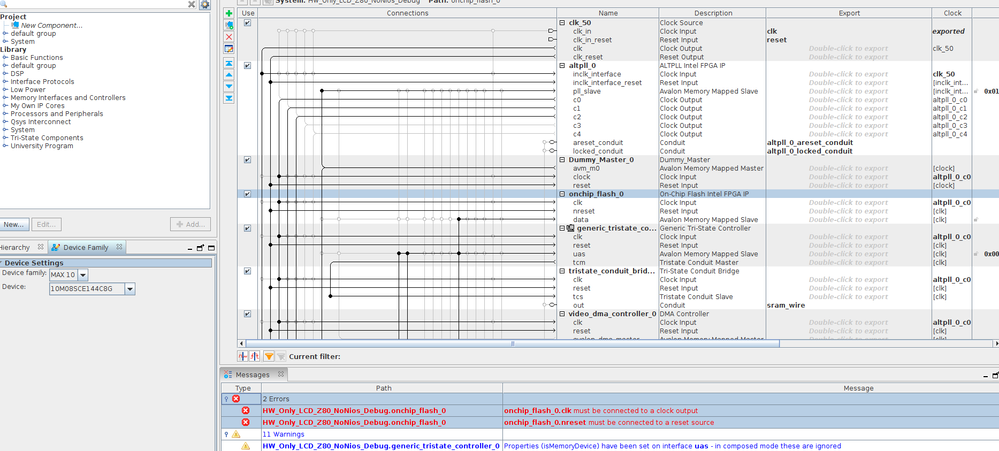The width and height of the screenshot is (999, 451).
Task: Toggle Use checkbox for clk_50
Action: [x=247, y=23]
